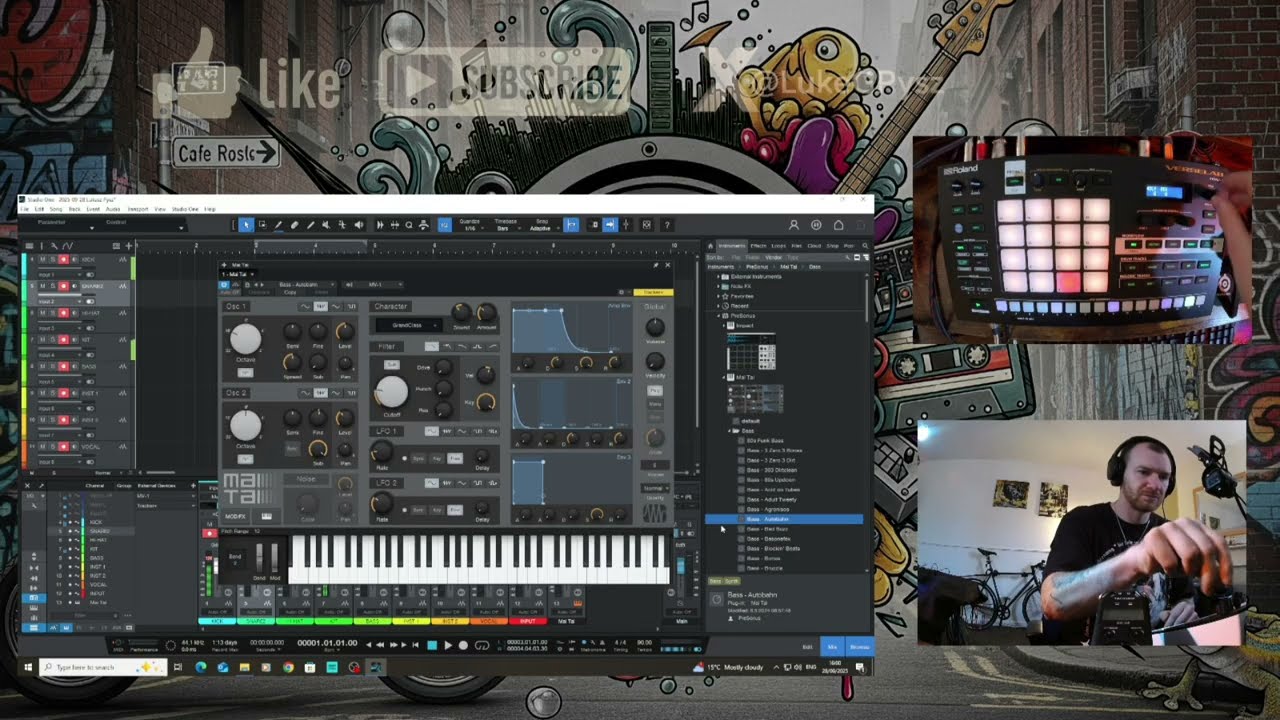This screenshot has width=1280, height=720.
Task: Open the Timebase dropdown
Action: point(506,225)
